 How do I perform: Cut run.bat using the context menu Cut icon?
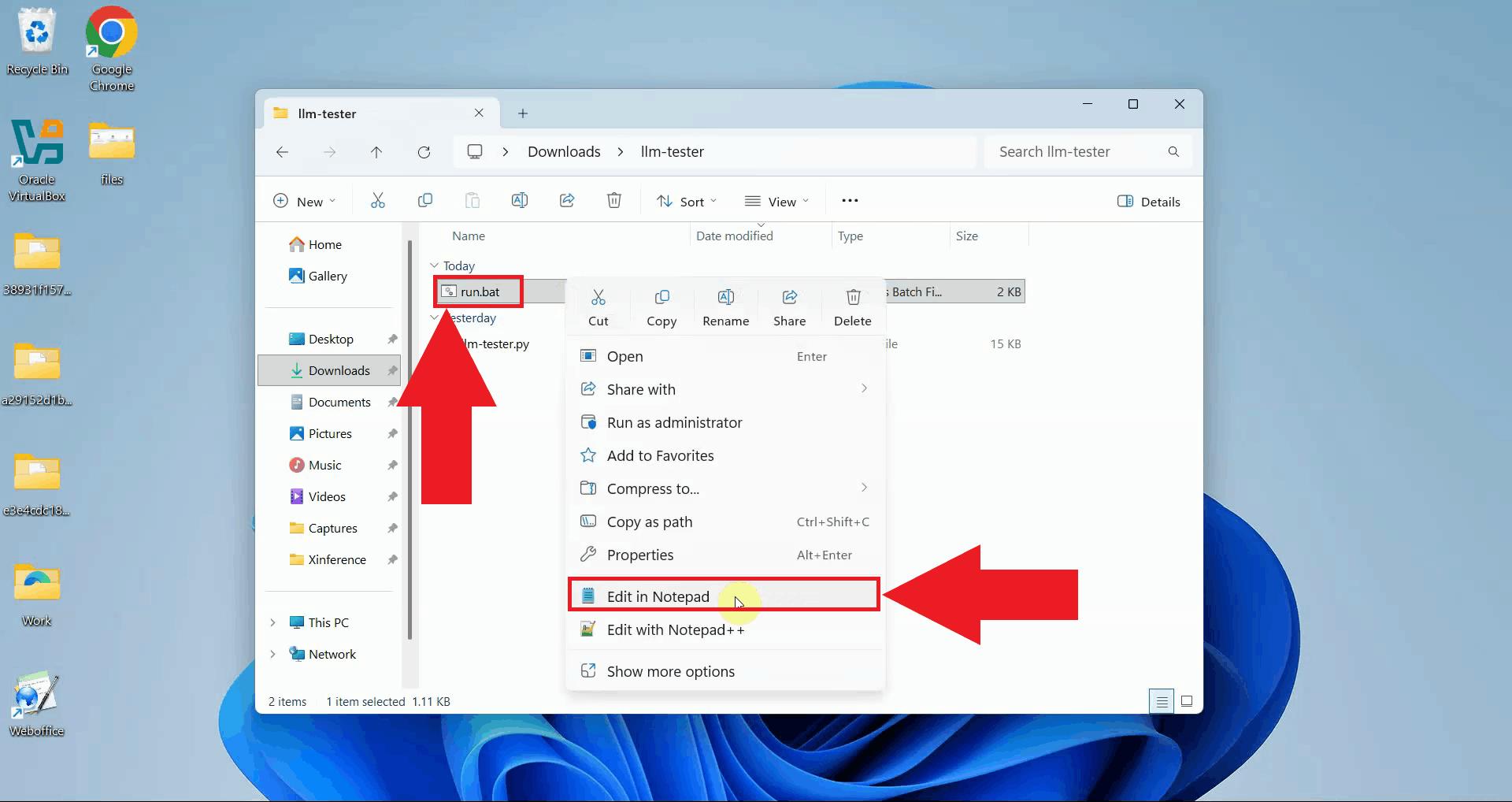(x=598, y=306)
